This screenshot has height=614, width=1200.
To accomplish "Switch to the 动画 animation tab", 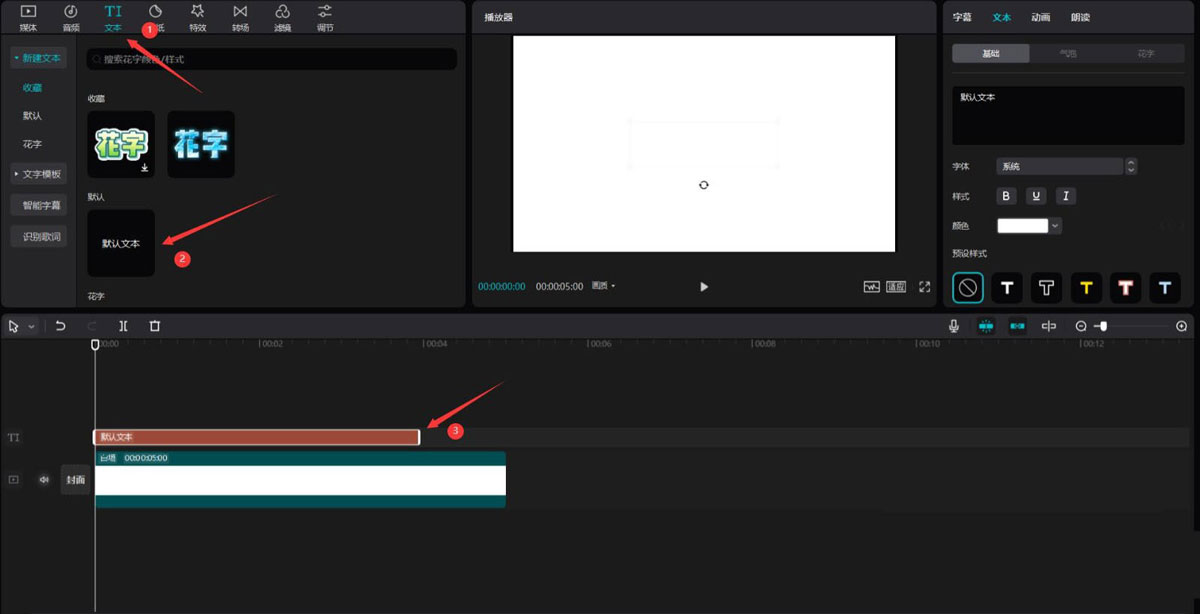I will [x=1041, y=17].
